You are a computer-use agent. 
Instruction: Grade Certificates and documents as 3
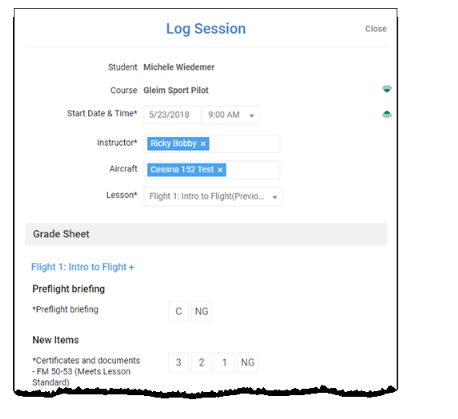[x=178, y=362]
